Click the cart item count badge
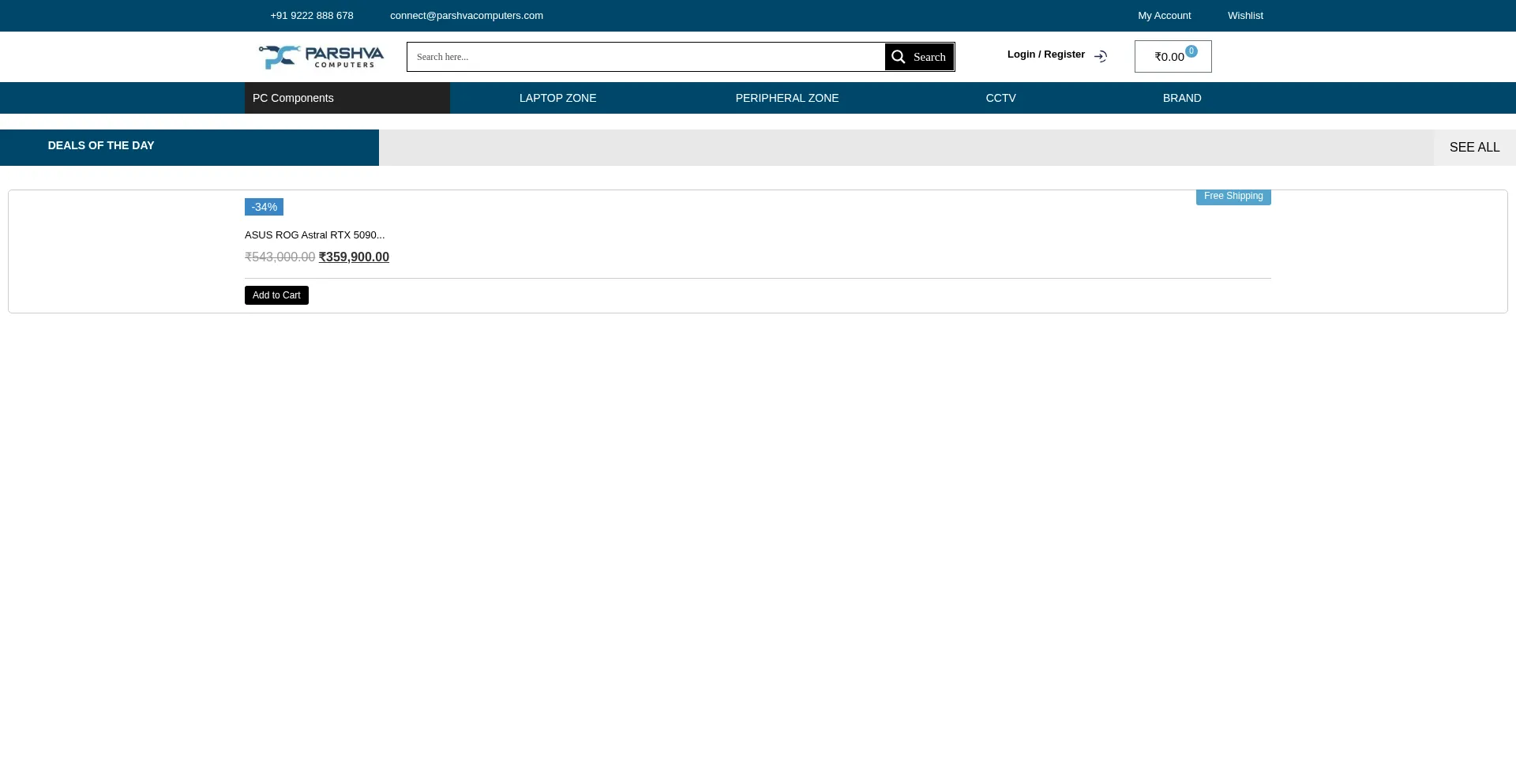 click(1191, 51)
